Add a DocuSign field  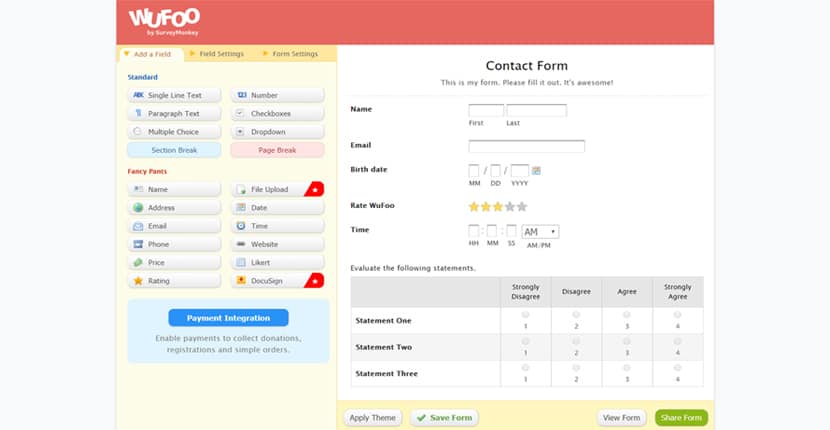coord(277,281)
